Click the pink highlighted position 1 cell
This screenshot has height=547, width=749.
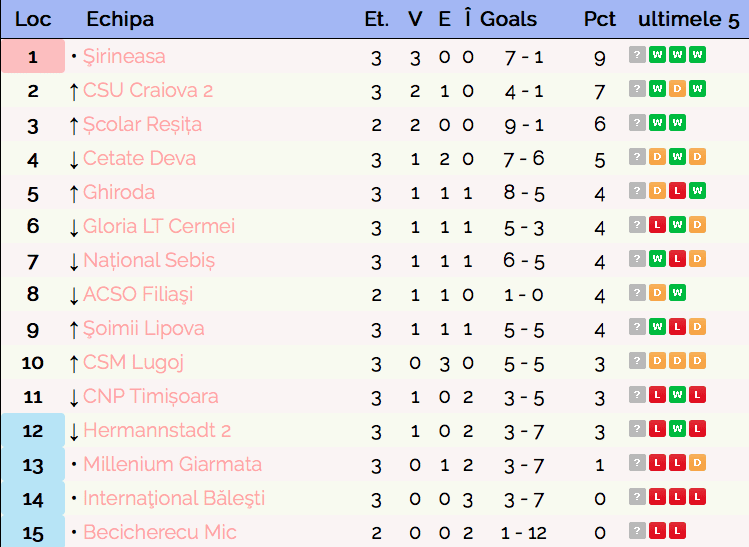[x=33, y=56]
